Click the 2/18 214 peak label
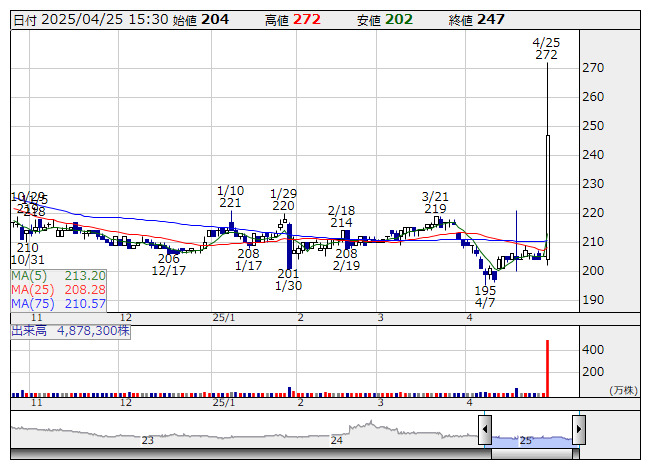This screenshot has width=653, height=470. click(x=341, y=216)
